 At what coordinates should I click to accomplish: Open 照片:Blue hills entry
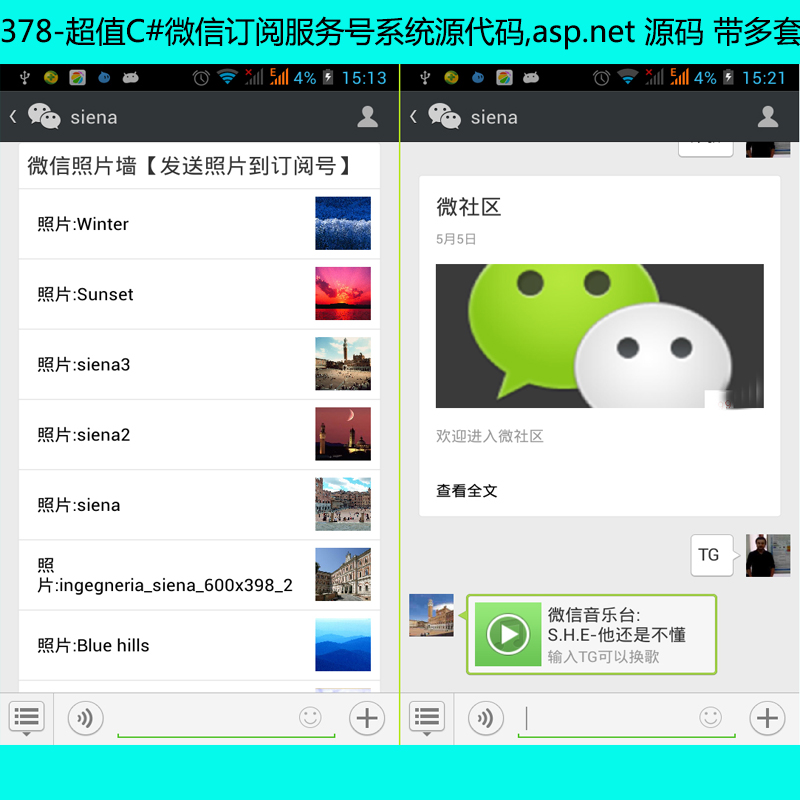pyautogui.click(x=199, y=645)
